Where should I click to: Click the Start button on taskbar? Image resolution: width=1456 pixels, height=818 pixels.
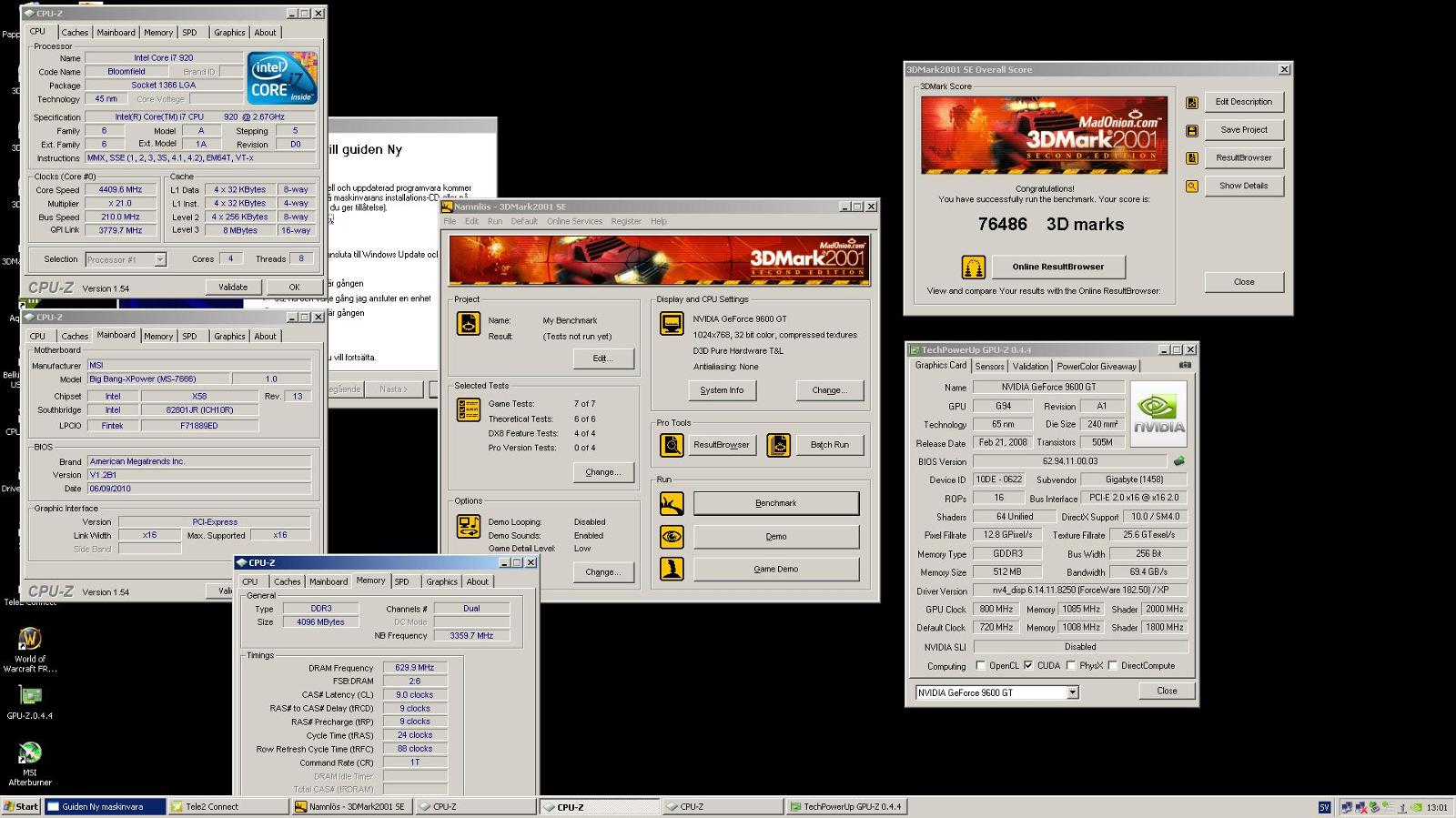point(21,806)
